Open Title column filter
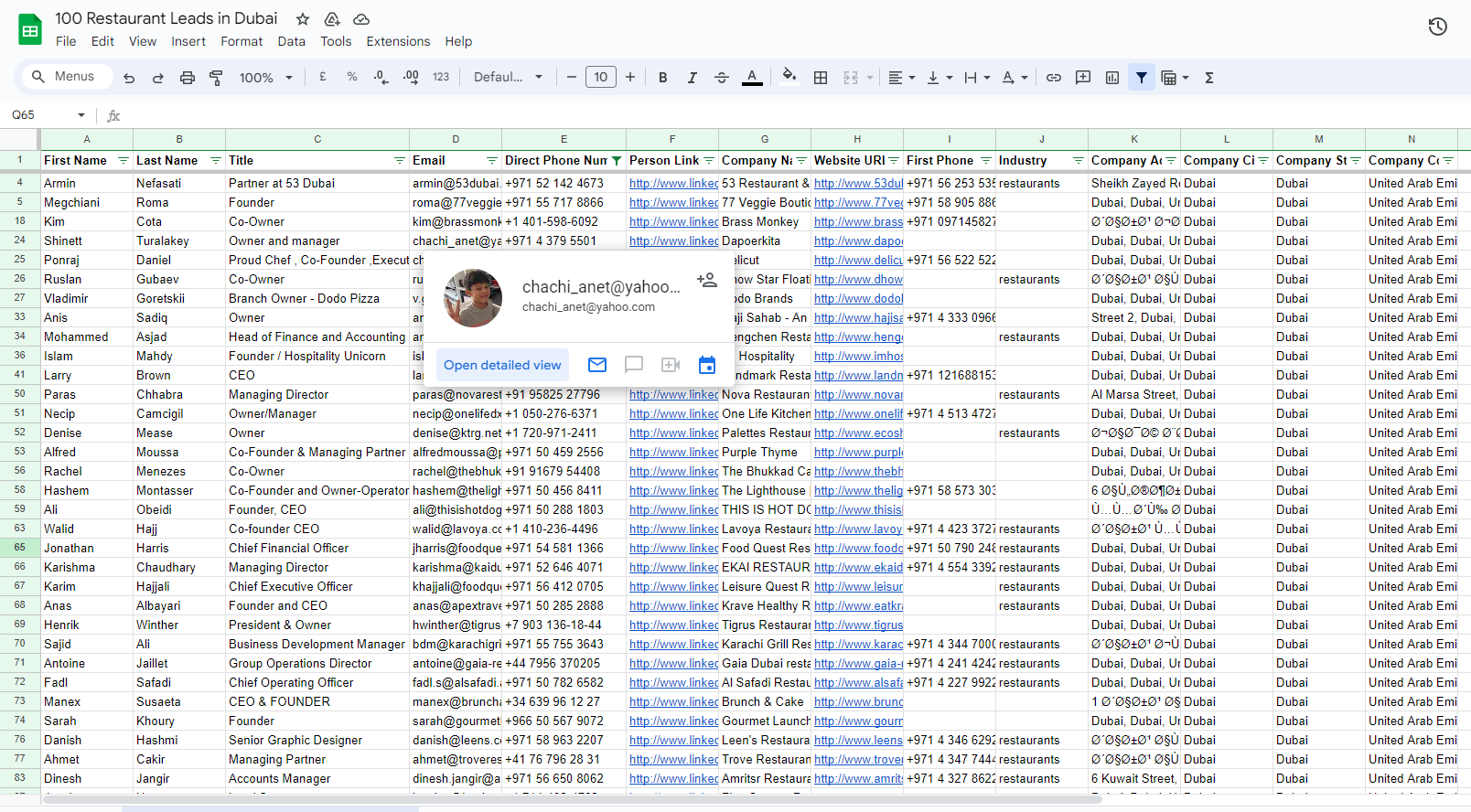1471x812 pixels. 400,161
